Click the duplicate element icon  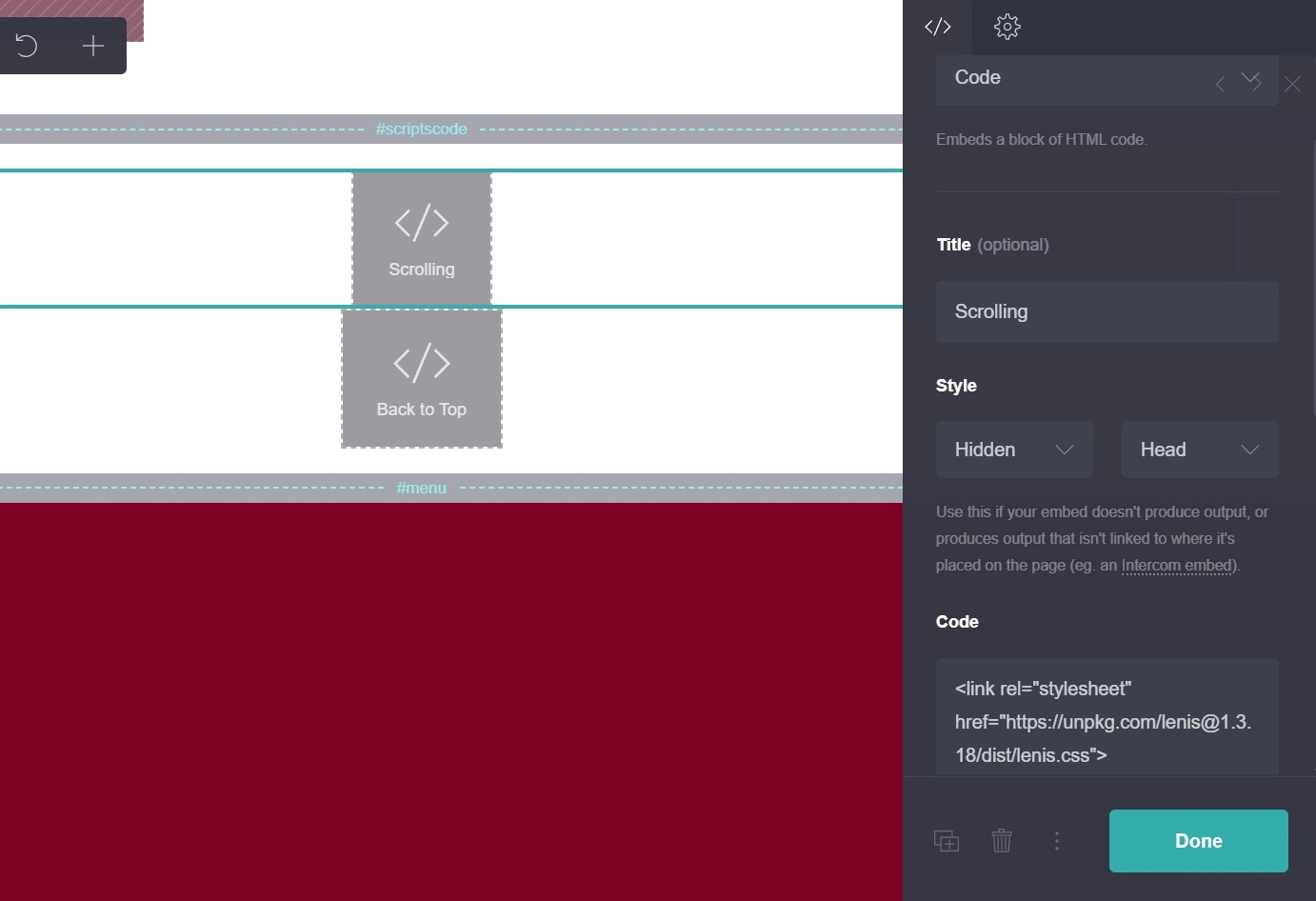tap(947, 841)
